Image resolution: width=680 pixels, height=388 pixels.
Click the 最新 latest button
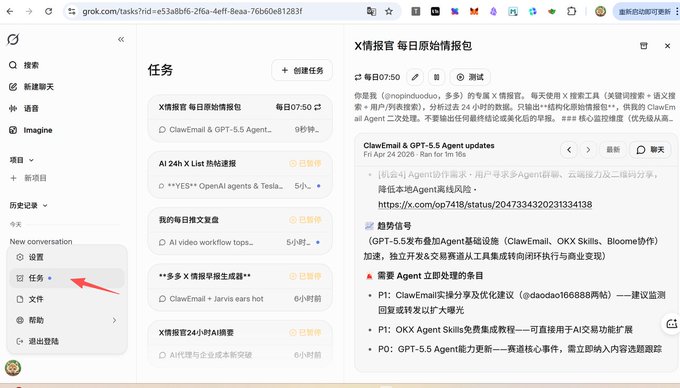pos(613,150)
